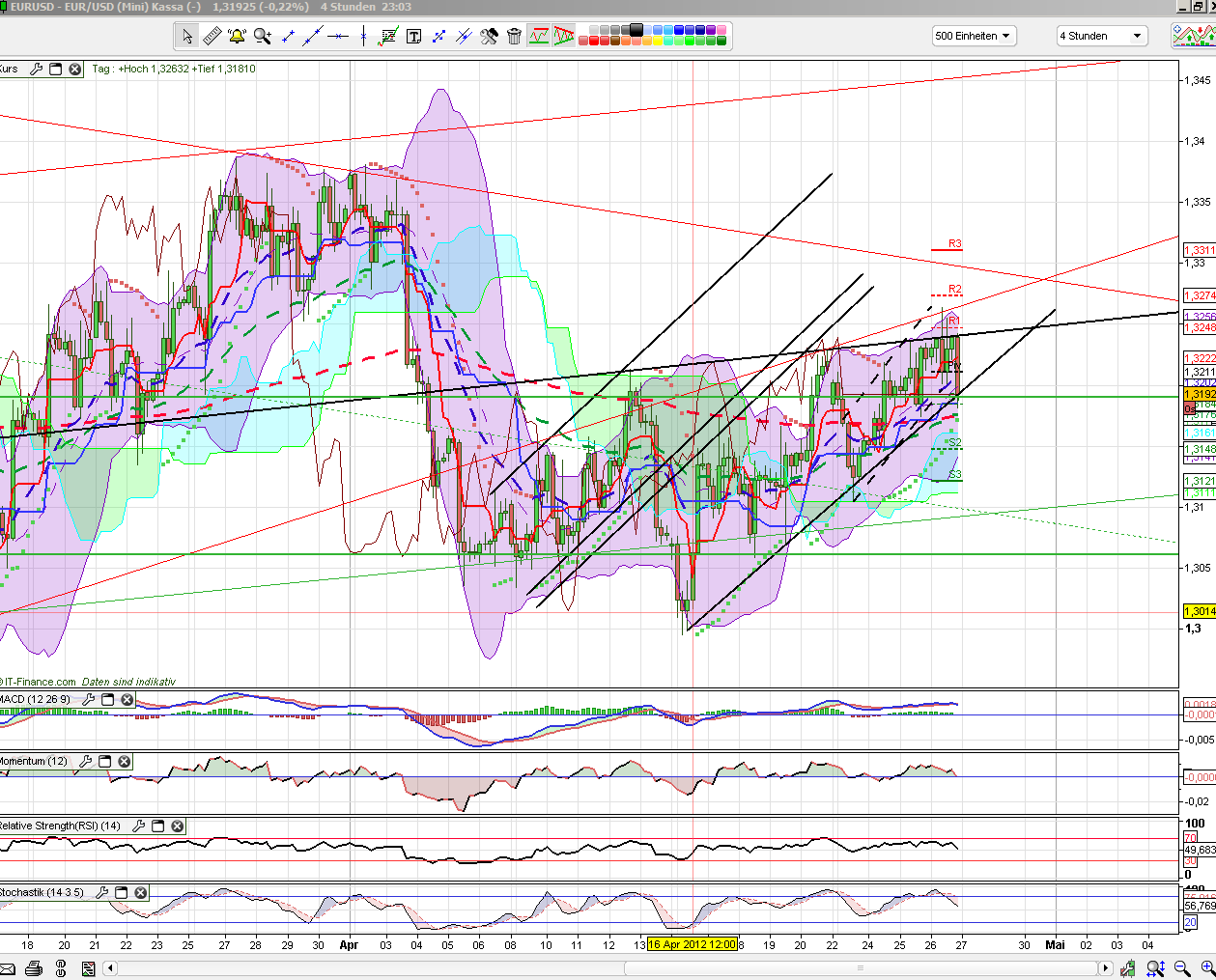Select the short line segment drawing tool
Screen dimensions: 1216x980
(288, 36)
